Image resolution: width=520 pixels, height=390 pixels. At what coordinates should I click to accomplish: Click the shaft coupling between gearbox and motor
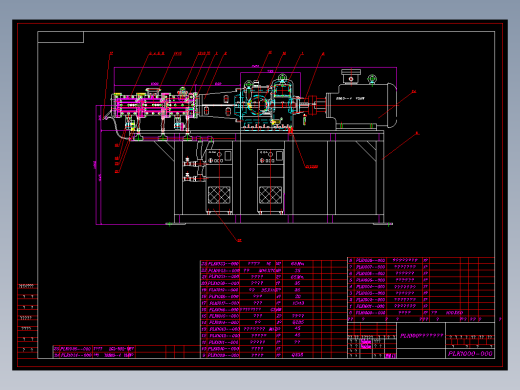(313, 105)
